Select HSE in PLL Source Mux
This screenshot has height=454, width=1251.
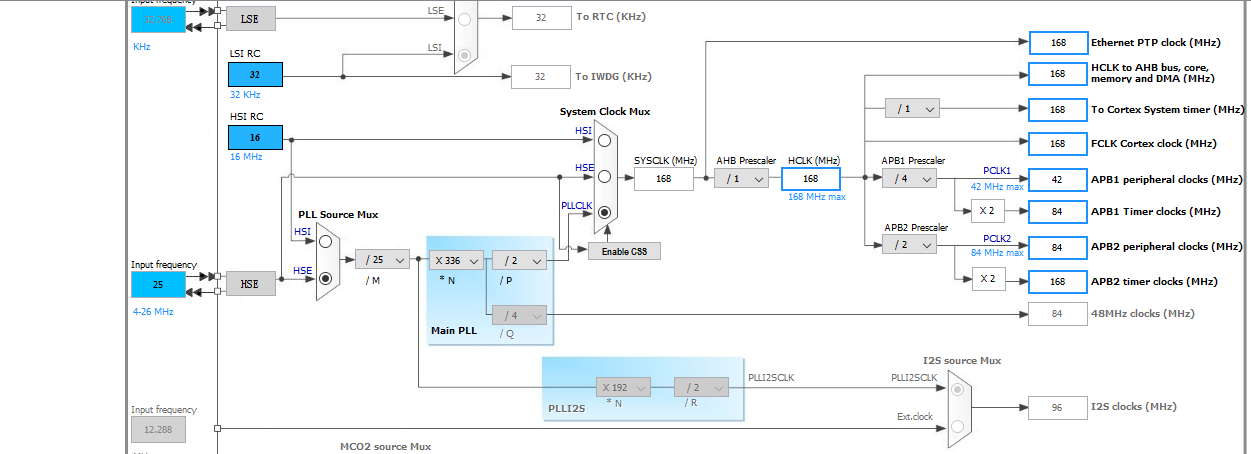pos(324,279)
